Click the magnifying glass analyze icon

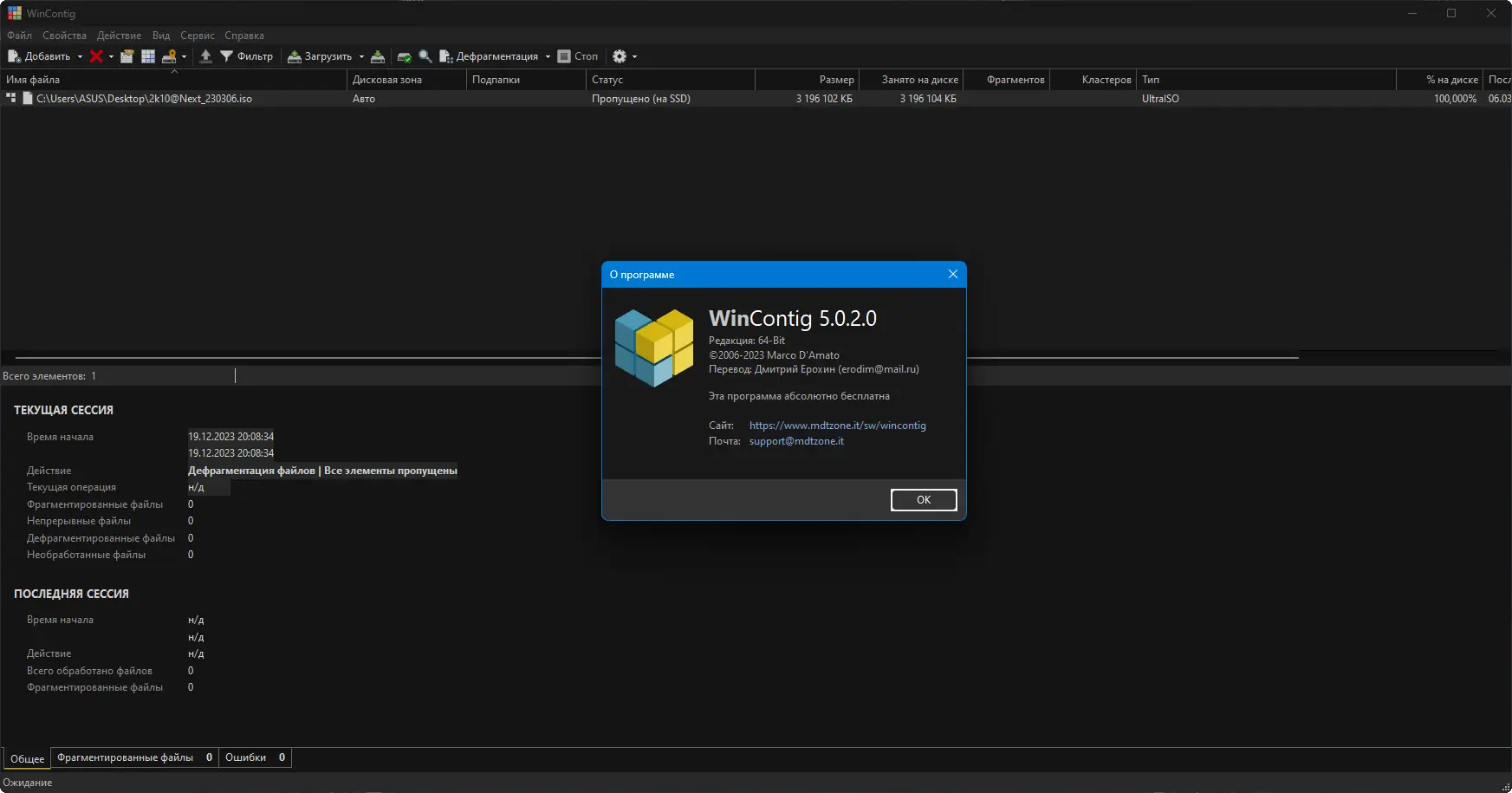click(x=425, y=56)
